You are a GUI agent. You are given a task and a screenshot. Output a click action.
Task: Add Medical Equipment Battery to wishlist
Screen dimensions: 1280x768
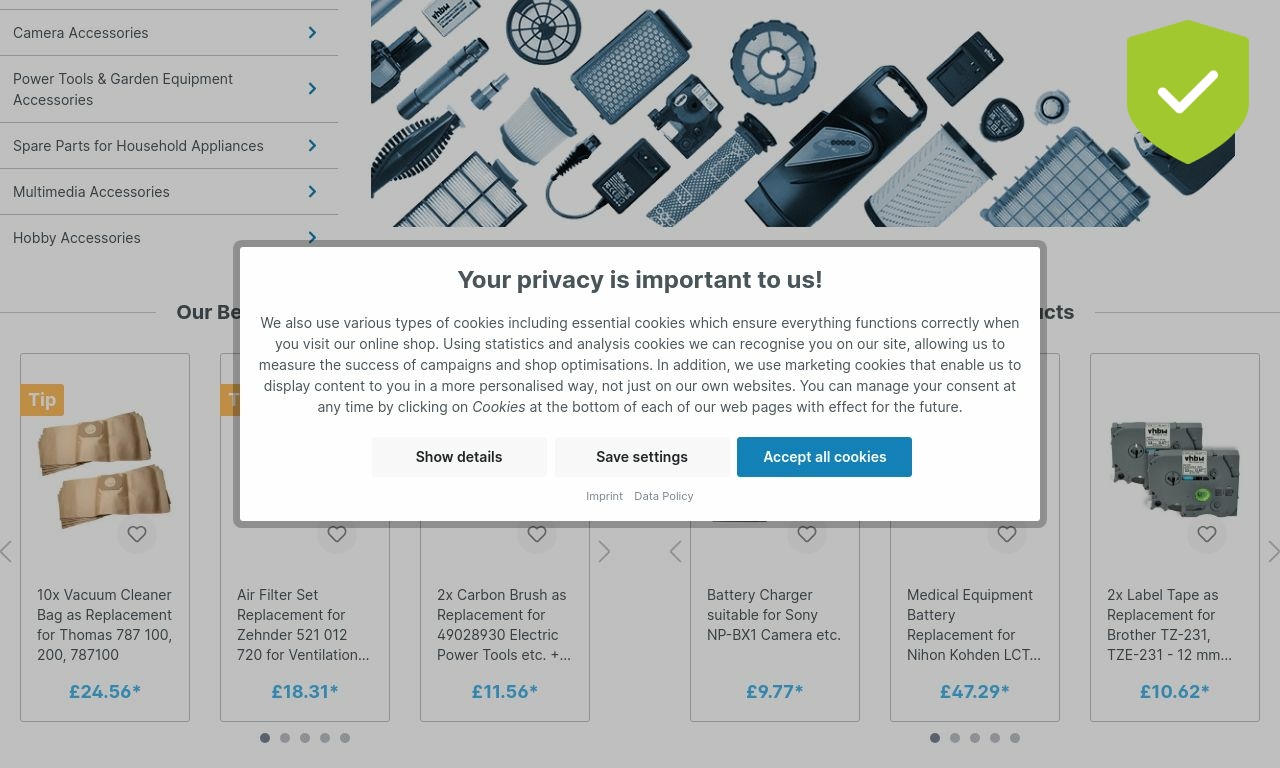tap(1007, 534)
